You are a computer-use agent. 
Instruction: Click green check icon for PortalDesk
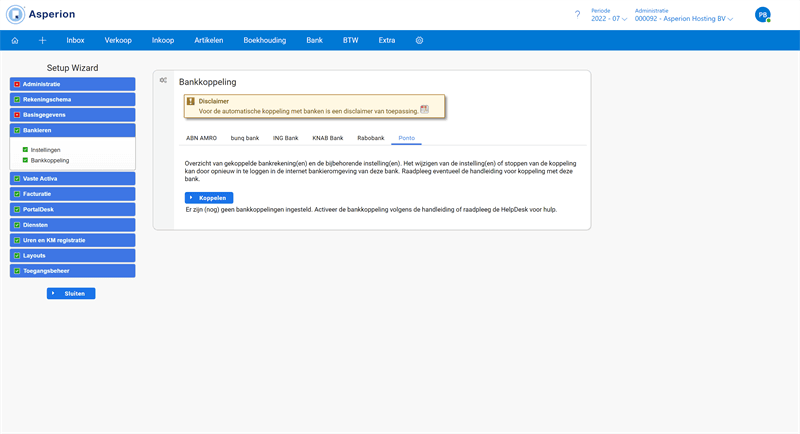click(17, 209)
